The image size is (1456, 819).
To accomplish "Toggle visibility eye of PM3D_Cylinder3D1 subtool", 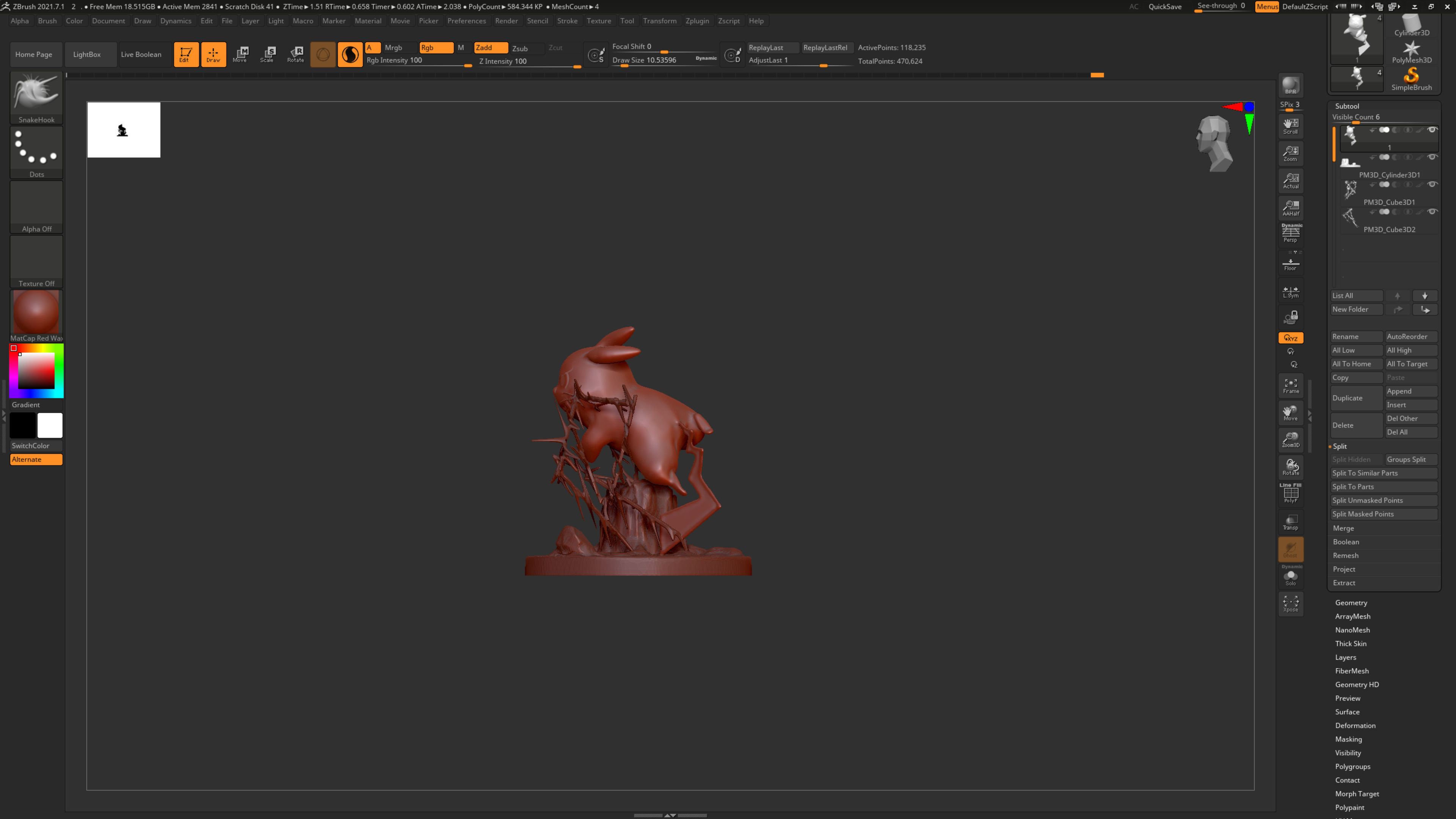I will click(1432, 157).
